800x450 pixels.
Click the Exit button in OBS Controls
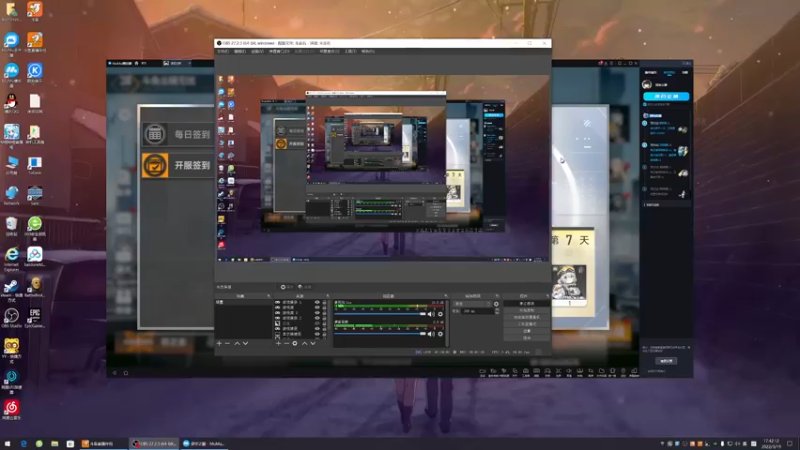click(x=527, y=338)
